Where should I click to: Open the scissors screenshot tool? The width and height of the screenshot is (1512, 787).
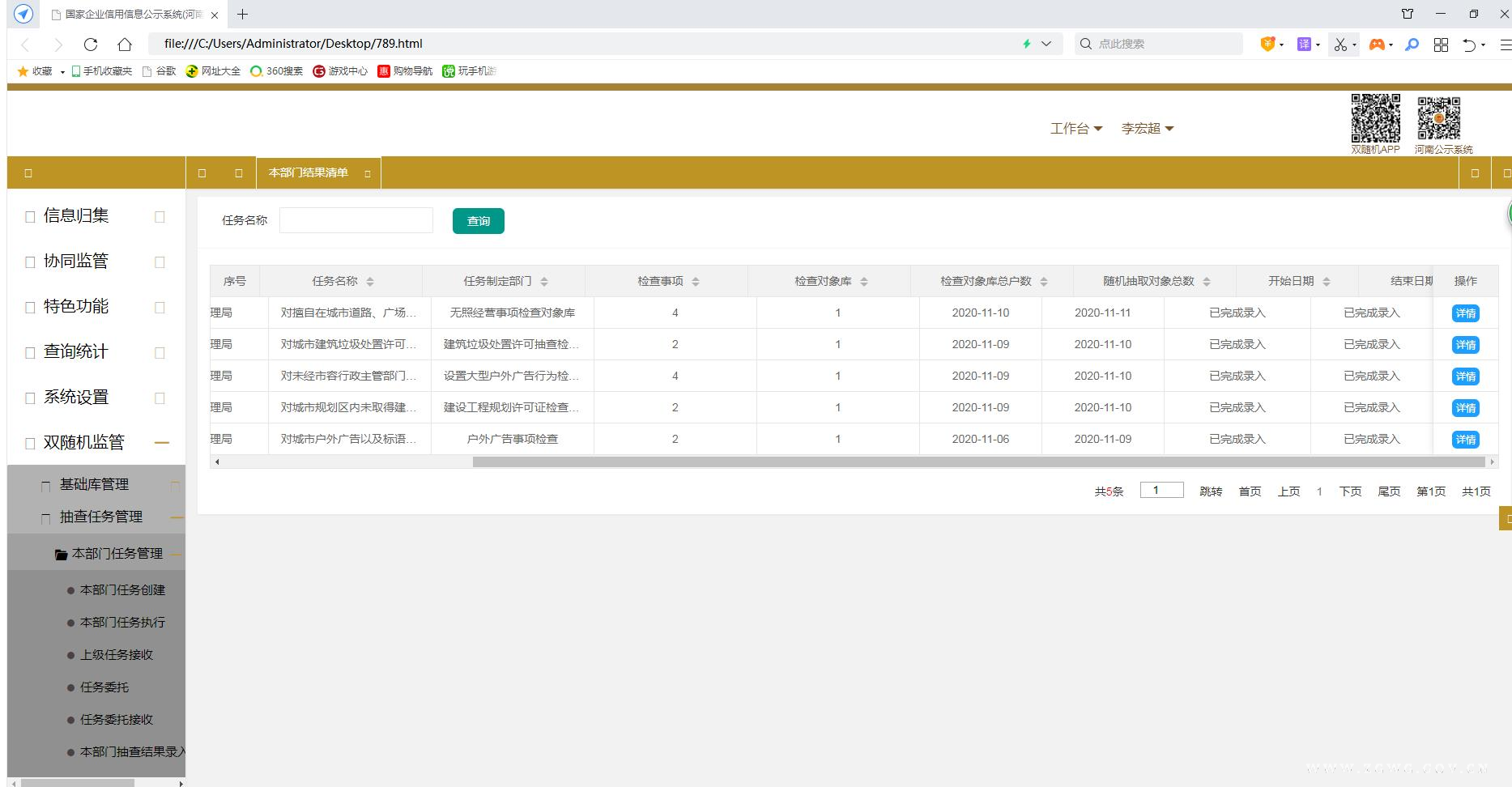1340,45
